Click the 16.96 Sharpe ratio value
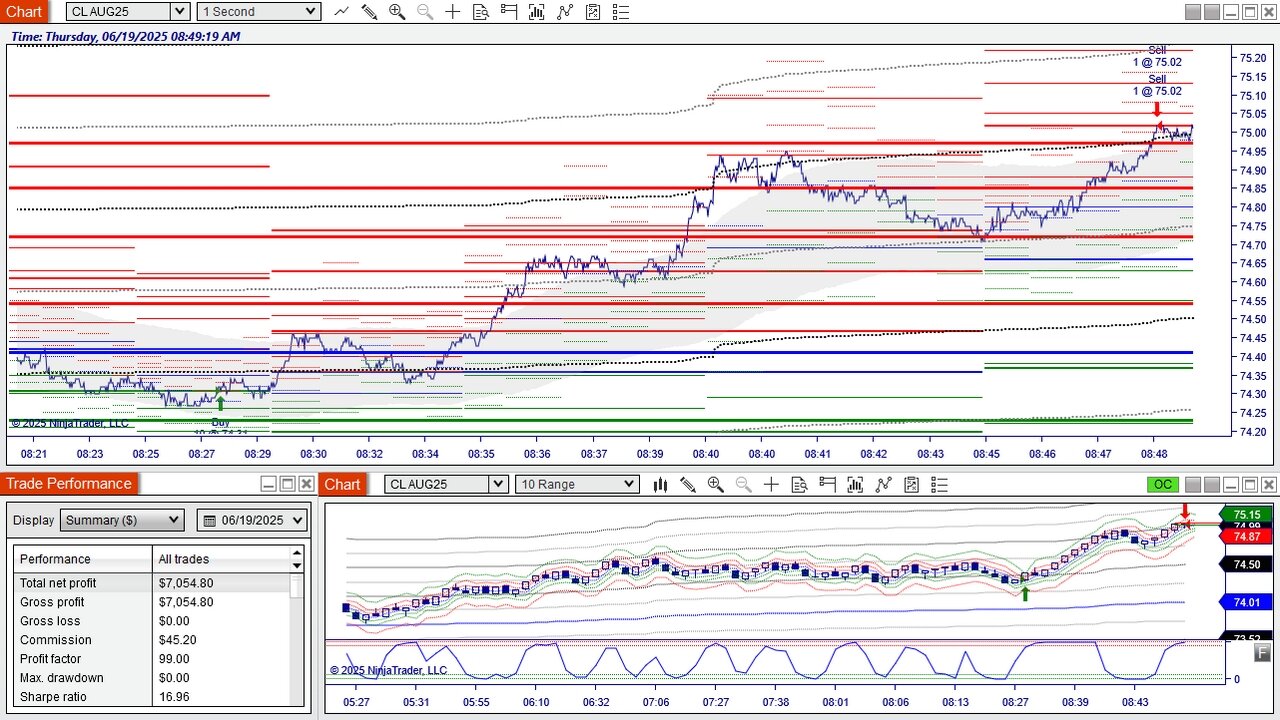1280x720 pixels. 174,697
